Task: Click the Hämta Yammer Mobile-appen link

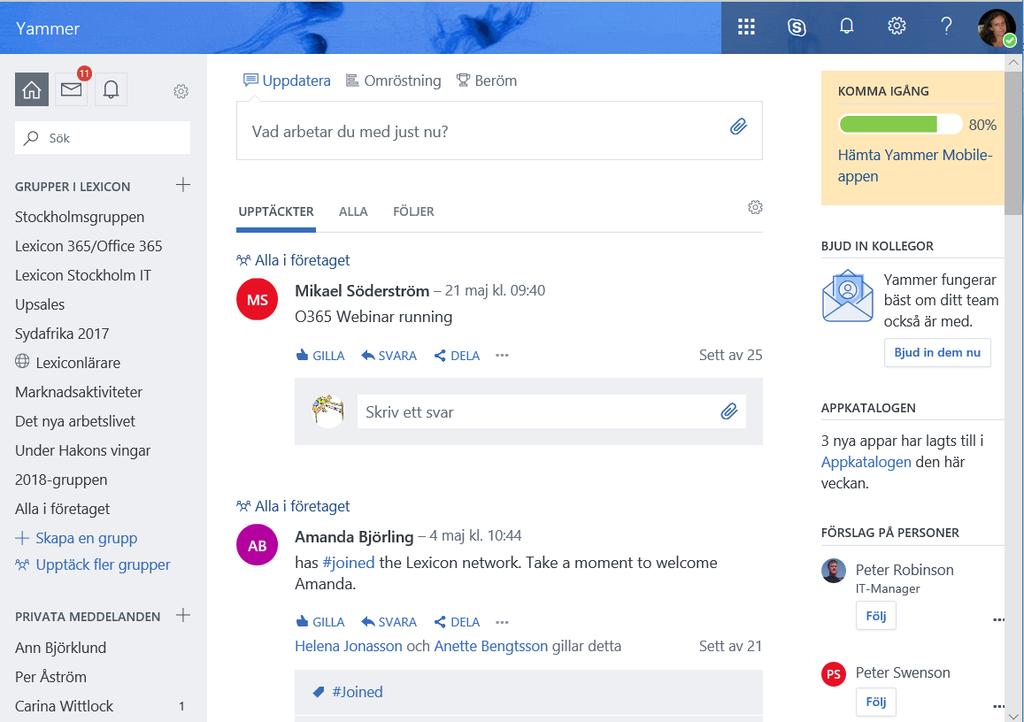Action: point(914,165)
